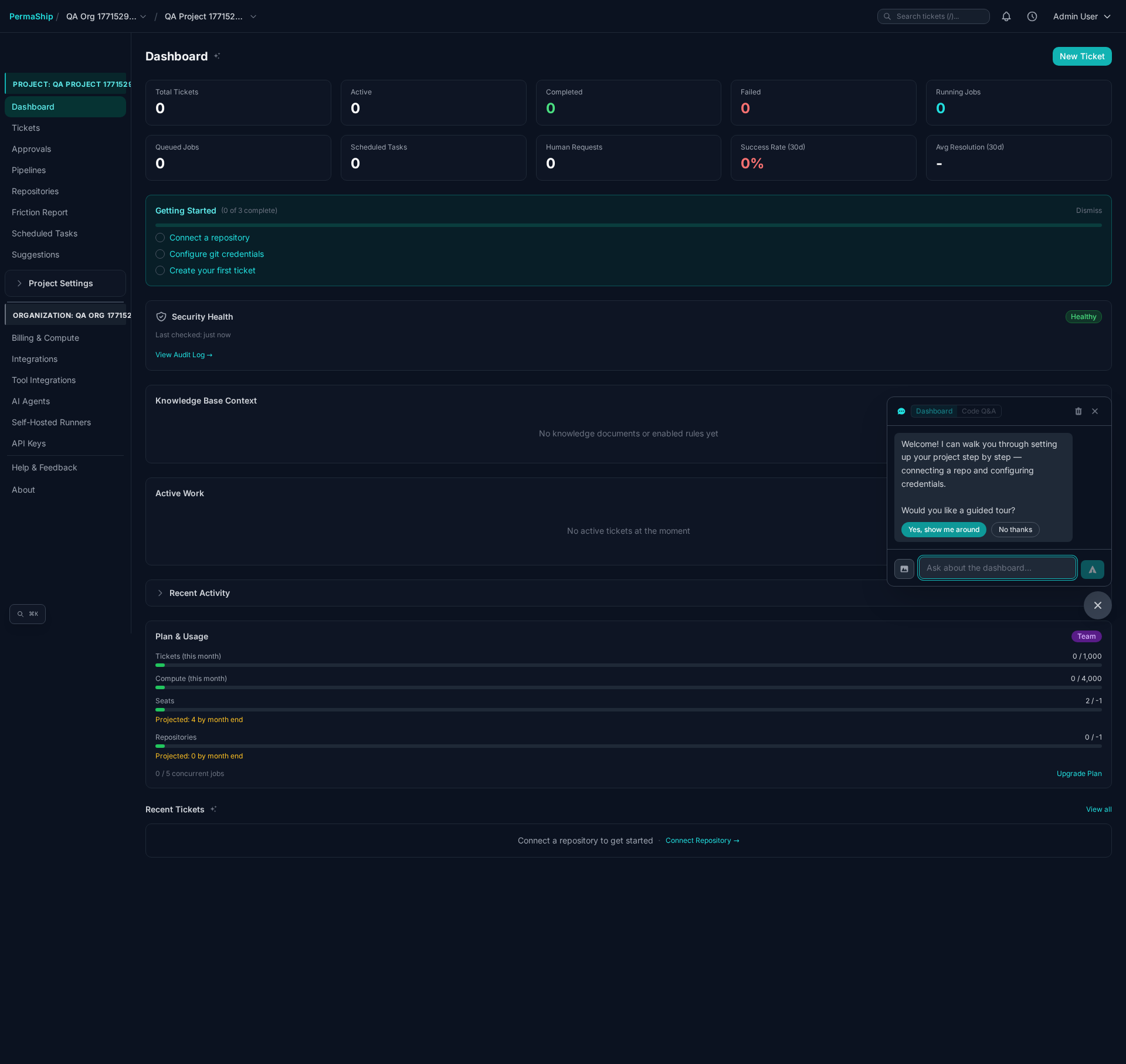
Task: Check off Connect a repository step
Action: pyautogui.click(x=160, y=238)
